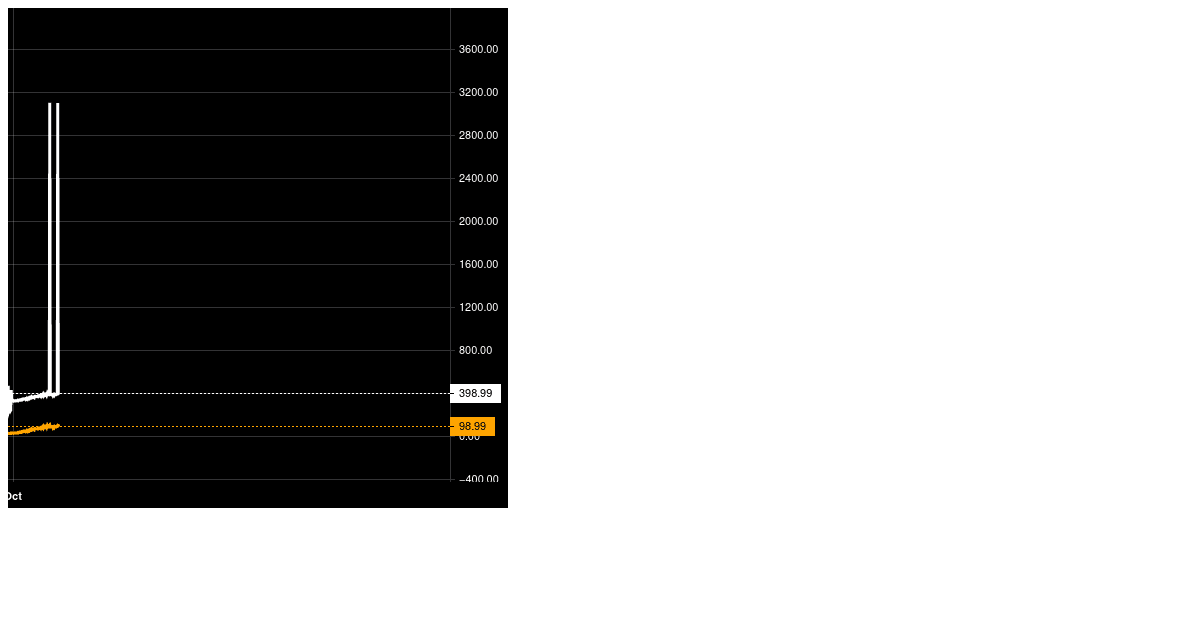Click the horizontal gridline at 2000.00
The width and height of the screenshot is (1200, 630).
[250, 221]
